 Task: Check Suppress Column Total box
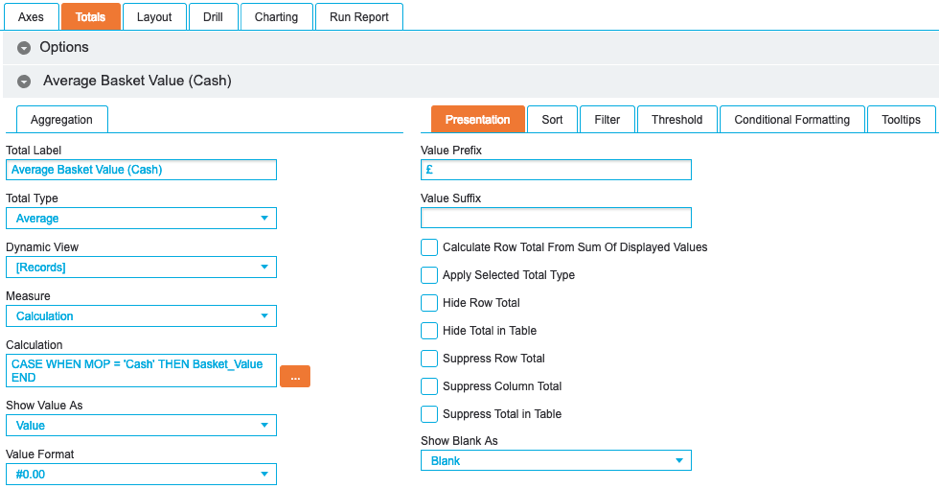[x=429, y=386]
